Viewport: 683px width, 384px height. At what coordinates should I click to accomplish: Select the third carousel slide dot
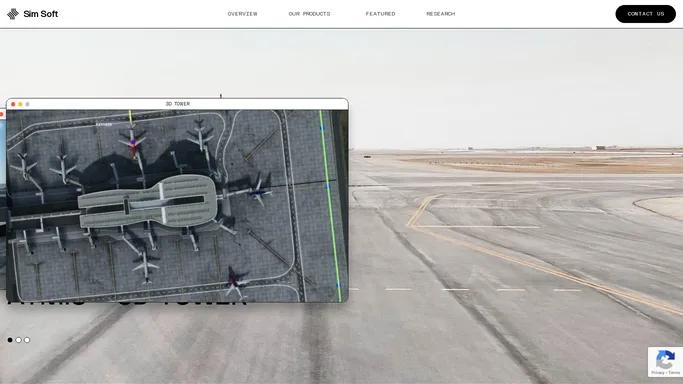click(27, 340)
